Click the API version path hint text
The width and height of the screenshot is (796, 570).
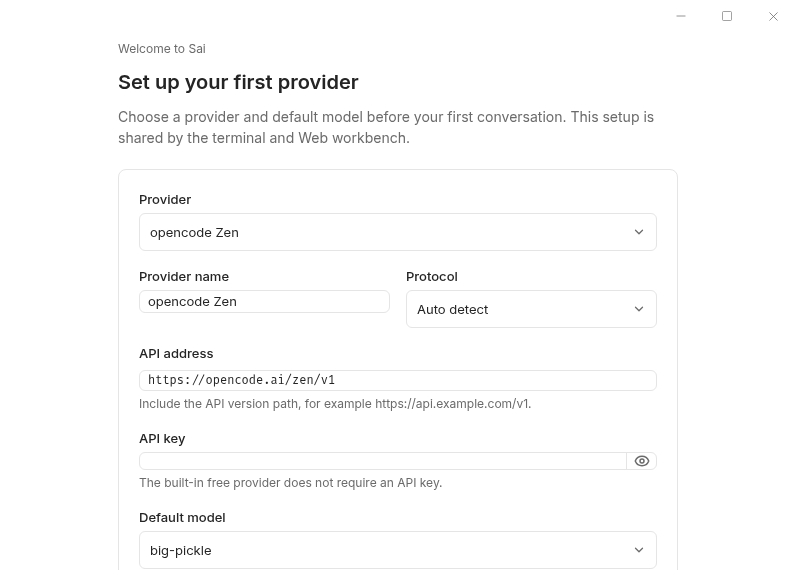(x=335, y=404)
